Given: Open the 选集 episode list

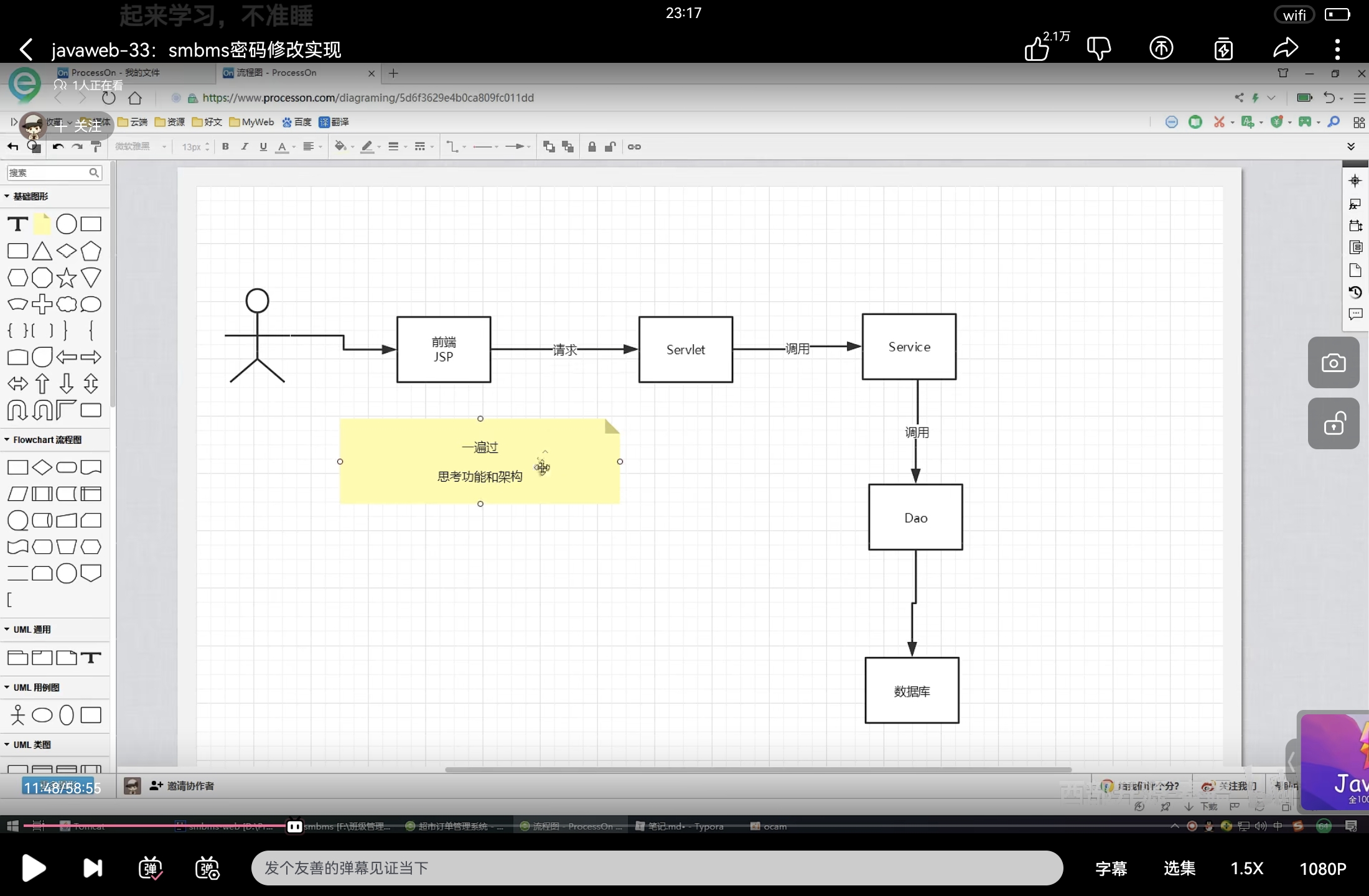Looking at the screenshot, I should [x=1180, y=869].
